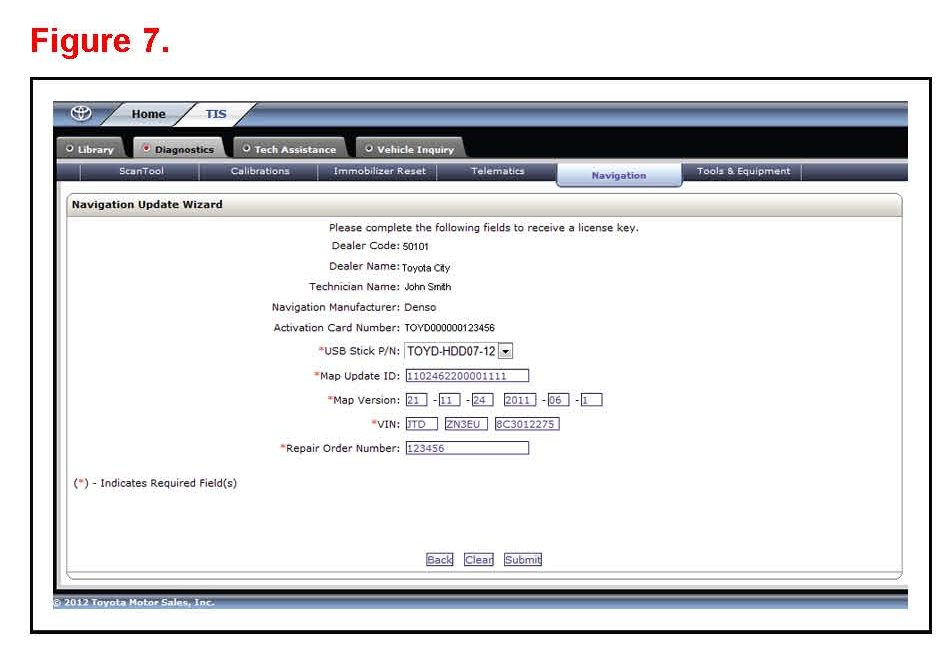Open the Immobilizer Reset section

click(x=380, y=172)
